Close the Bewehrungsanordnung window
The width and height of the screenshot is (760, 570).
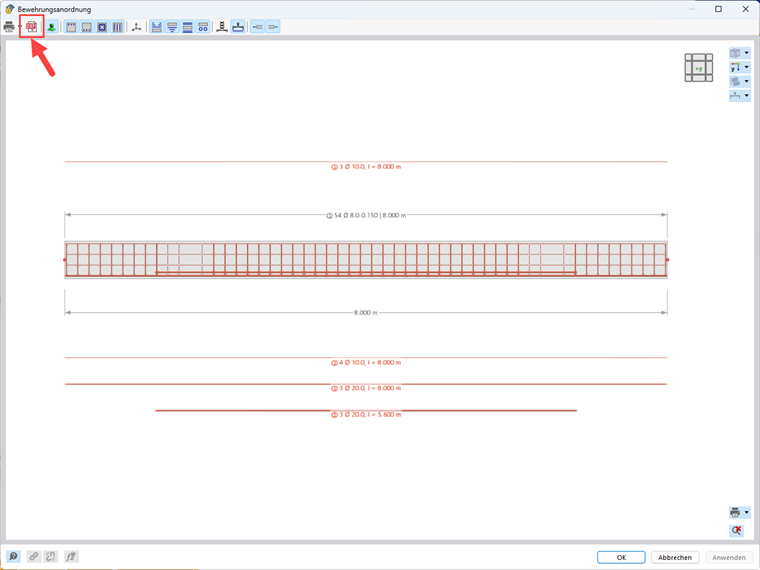tap(745, 9)
